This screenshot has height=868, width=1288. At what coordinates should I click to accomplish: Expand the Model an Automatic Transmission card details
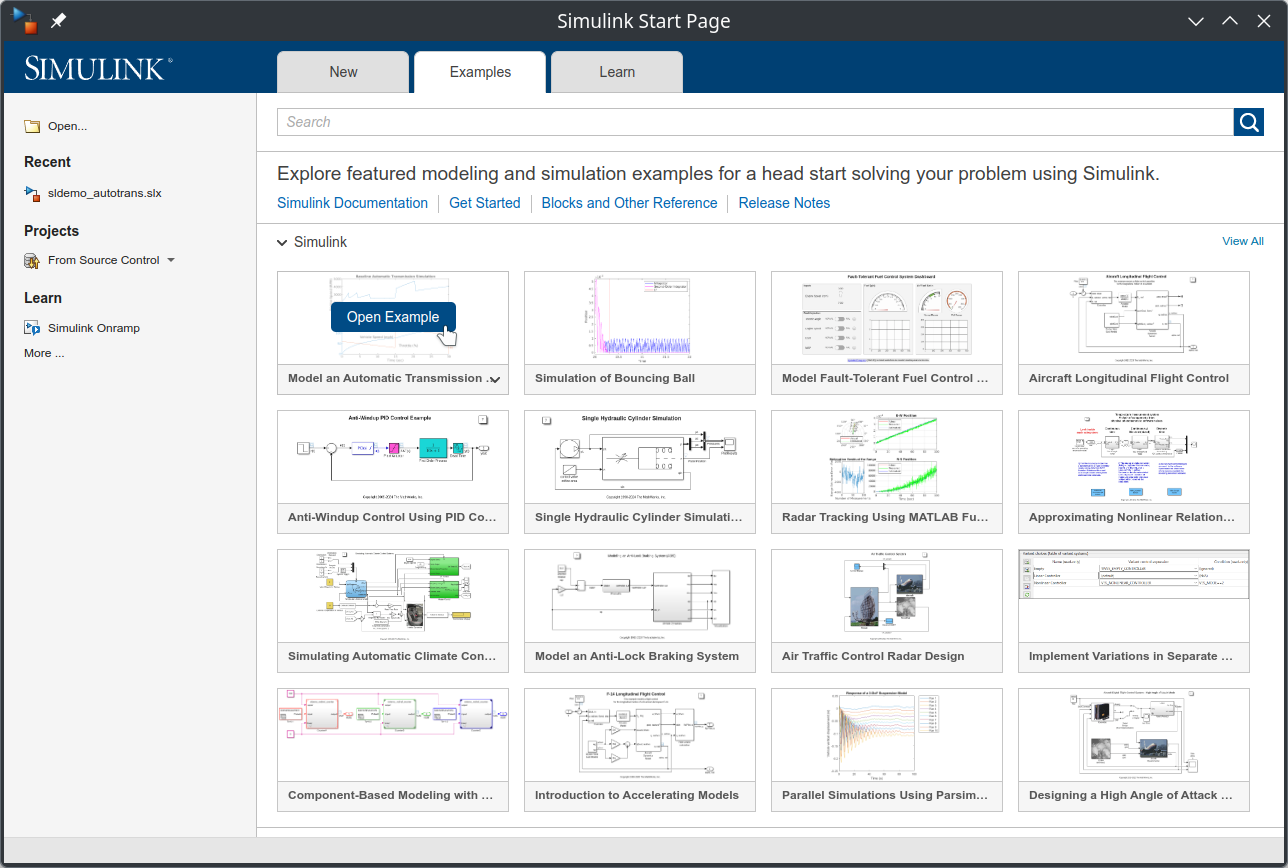[x=494, y=379]
